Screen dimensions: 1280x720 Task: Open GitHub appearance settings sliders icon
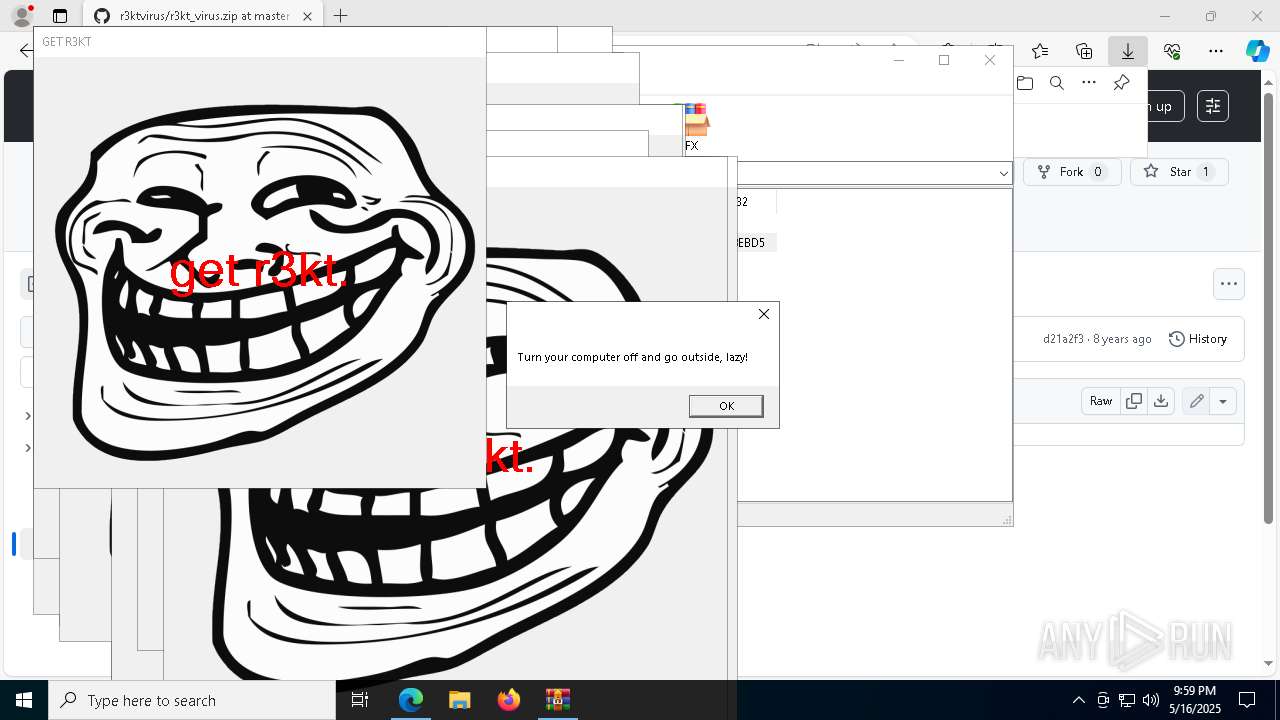click(1213, 106)
